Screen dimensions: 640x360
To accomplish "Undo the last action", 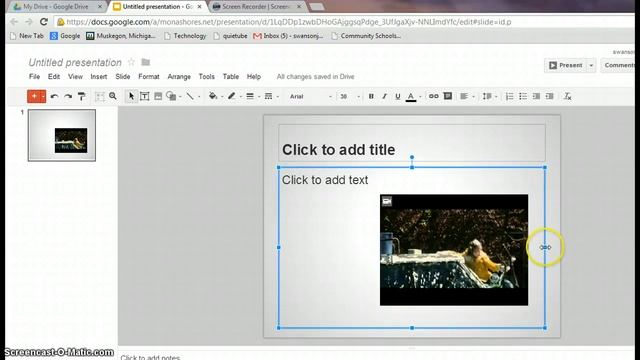I will pos(54,96).
